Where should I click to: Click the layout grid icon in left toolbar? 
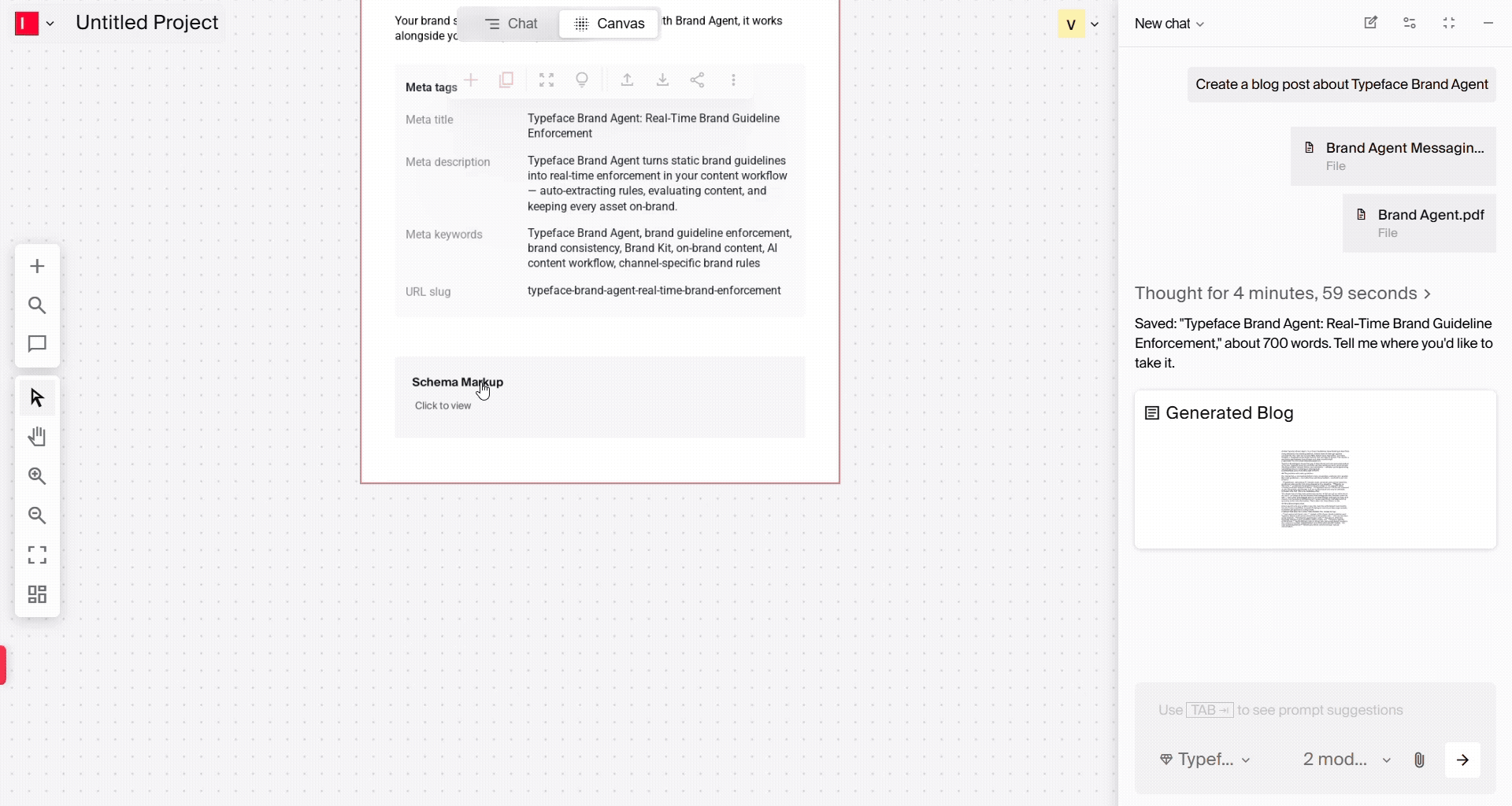click(x=37, y=594)
